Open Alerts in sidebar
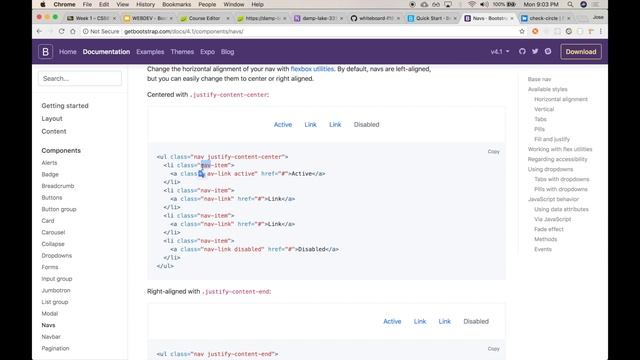640x360 pixels. pyautogui.click(x=49, y=162)
